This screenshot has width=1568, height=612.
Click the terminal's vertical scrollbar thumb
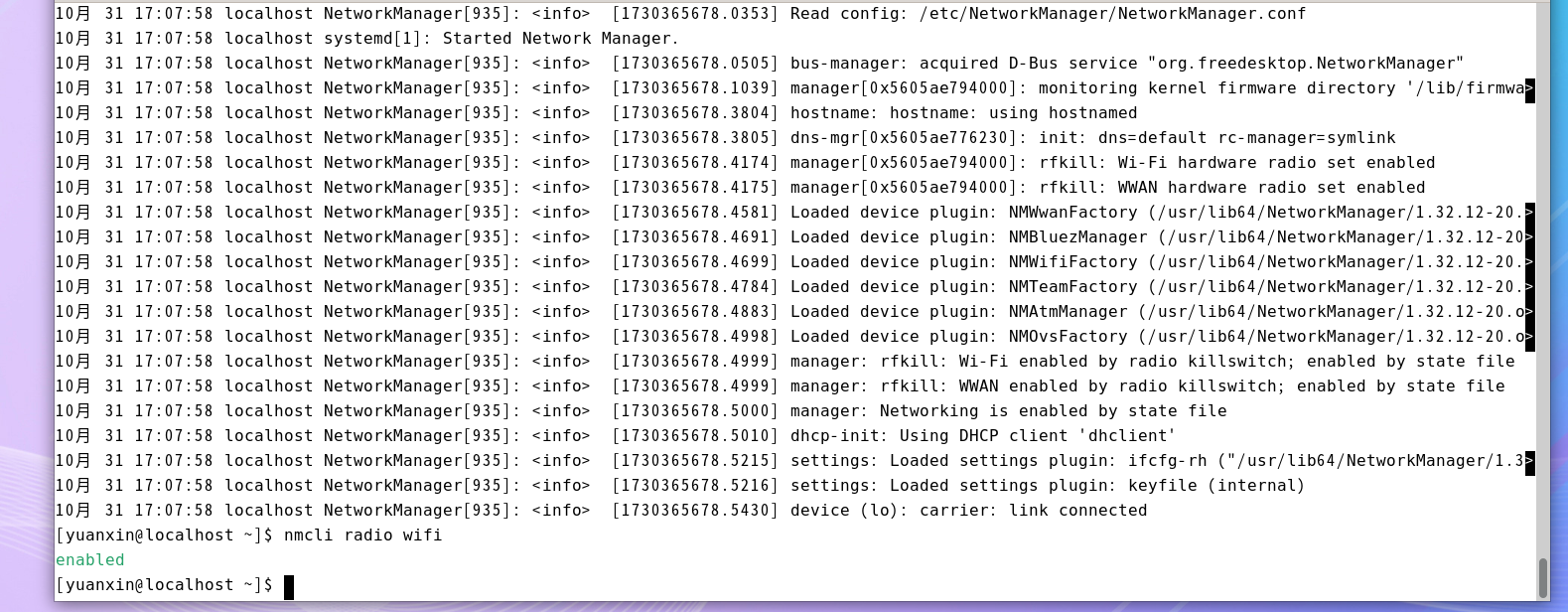pyautogui.click(x=1542, y=577)
